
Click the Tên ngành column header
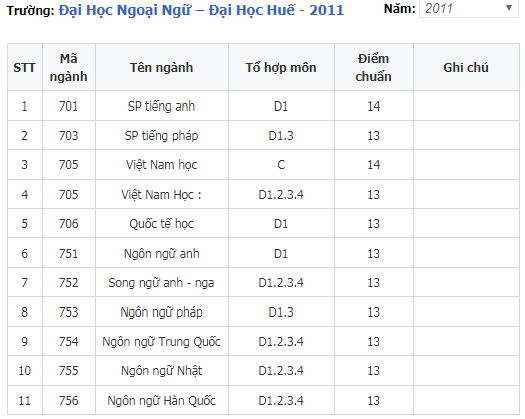coord(162,67)
